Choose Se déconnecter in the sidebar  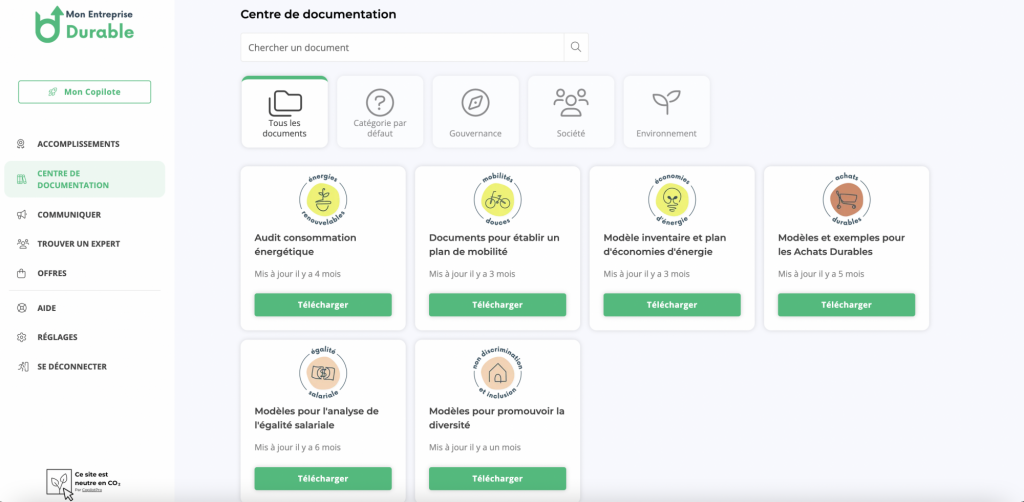click(72, 367)
